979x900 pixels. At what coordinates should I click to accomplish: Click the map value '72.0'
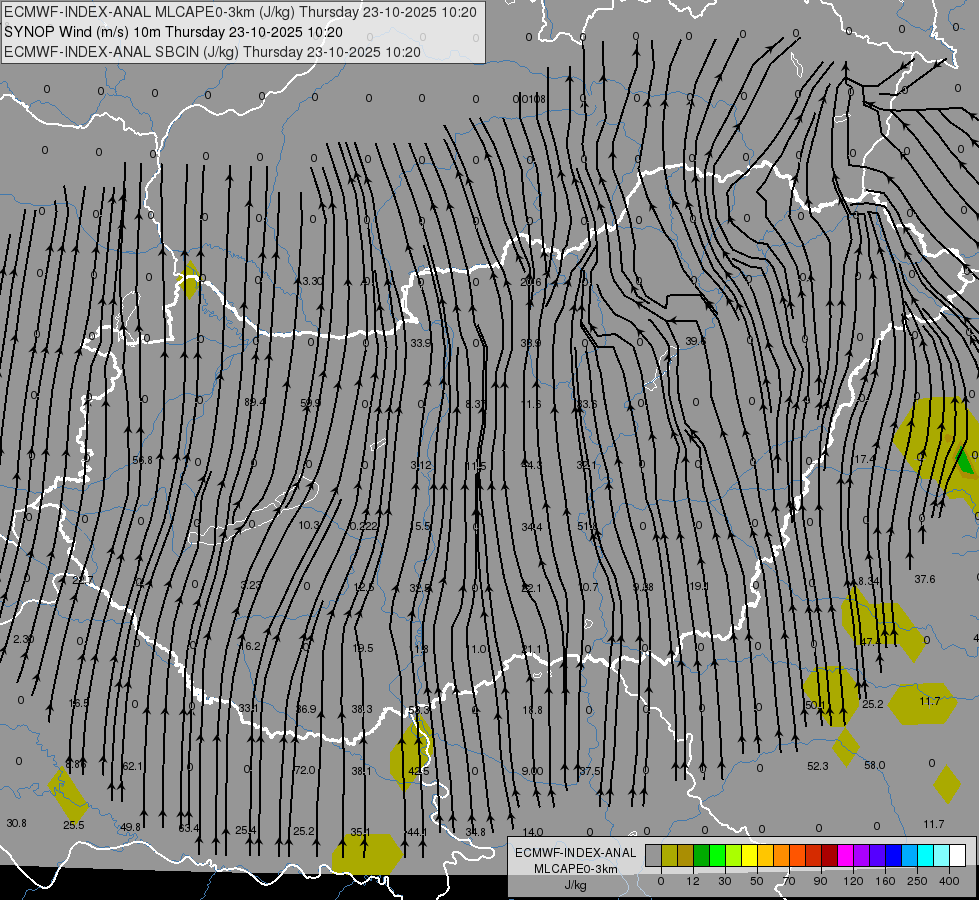[x=305, y=770]
